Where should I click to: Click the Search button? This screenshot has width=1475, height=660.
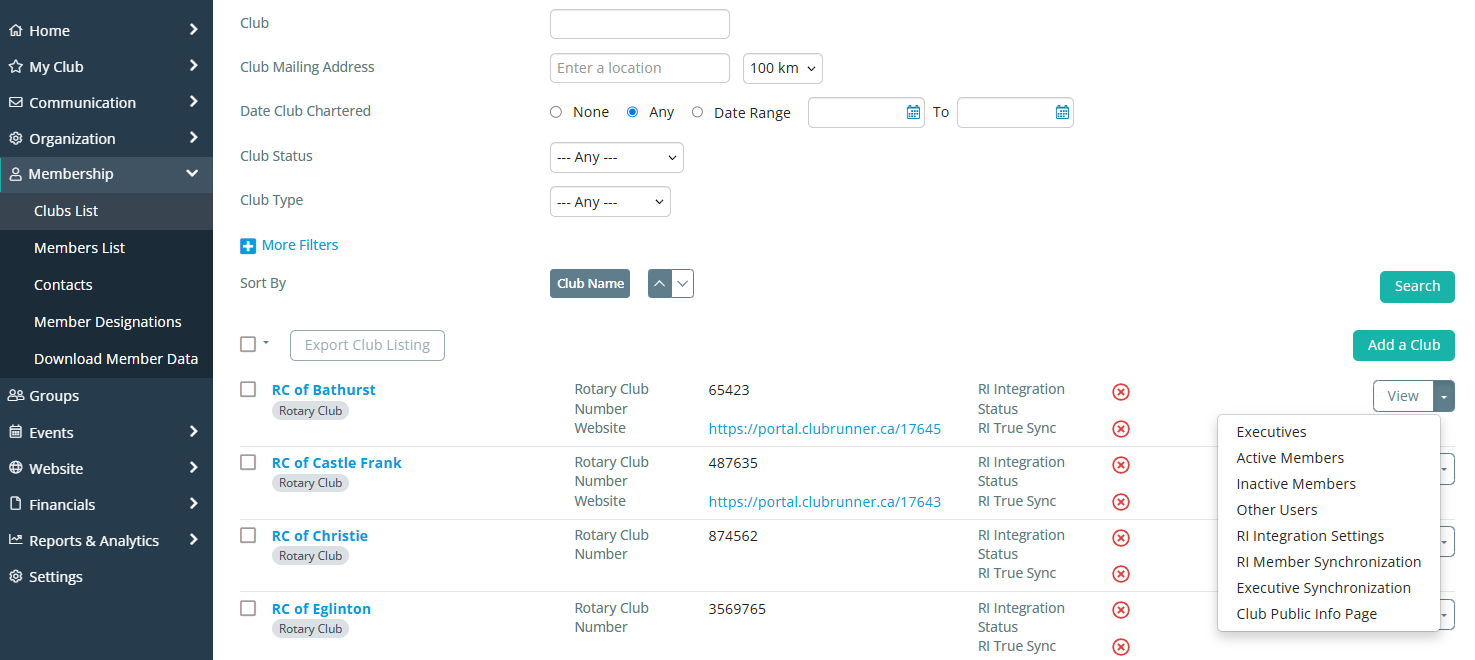click(x=1417, y=286)
